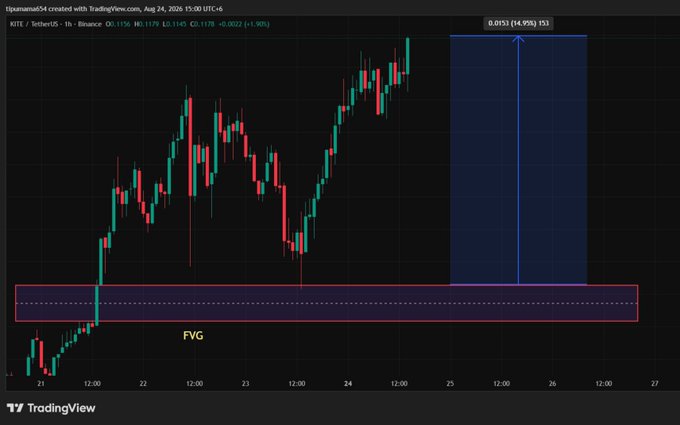The image size is (680, 425).
Task: Click date label 26 on time axis
Action: pos(552,383)
